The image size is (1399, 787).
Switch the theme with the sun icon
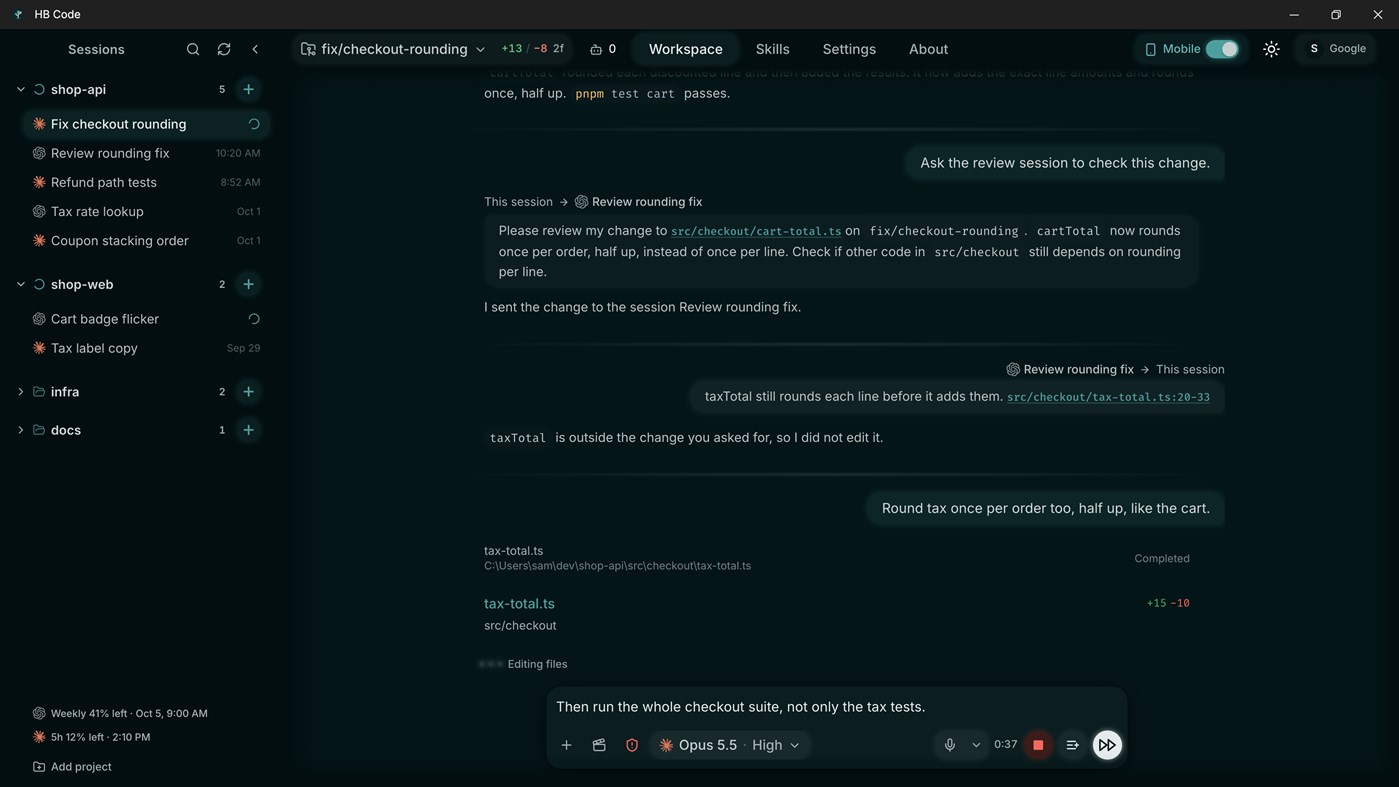pyautogui.click(x=1271, y=49)
